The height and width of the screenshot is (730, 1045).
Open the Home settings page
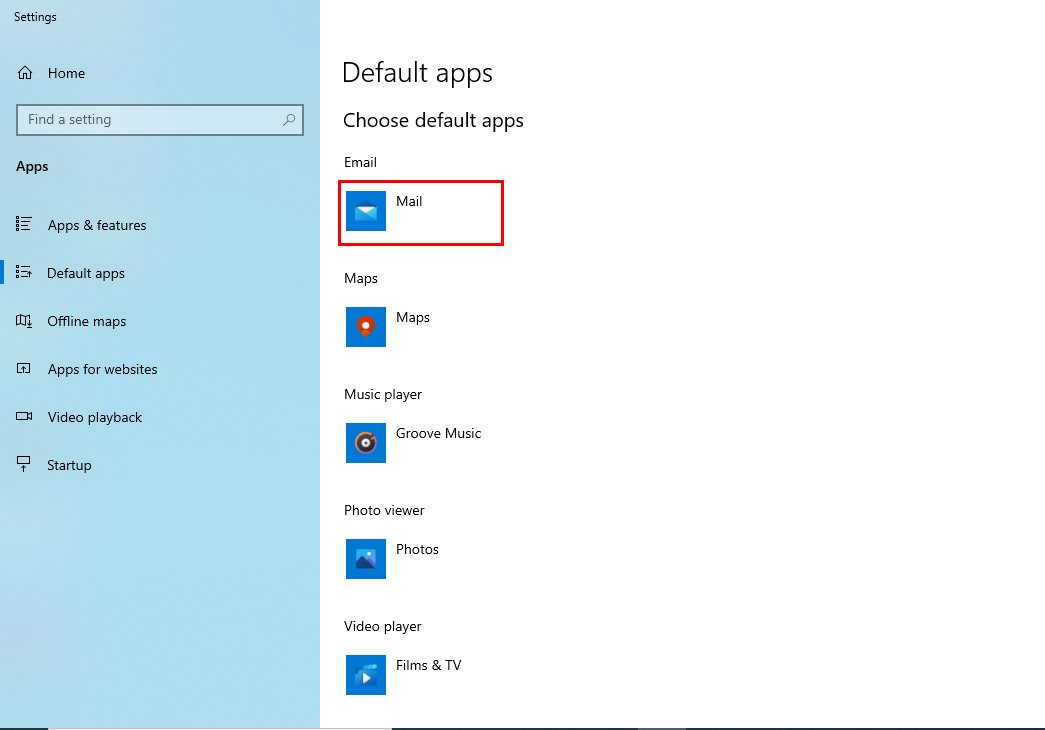click(160, 73)
